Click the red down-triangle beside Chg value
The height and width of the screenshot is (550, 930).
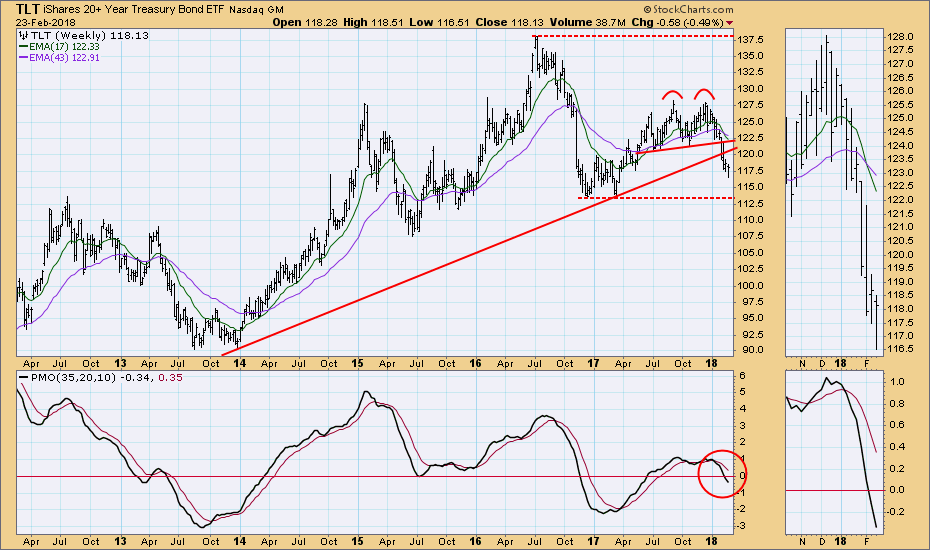(x=728, y=22)
